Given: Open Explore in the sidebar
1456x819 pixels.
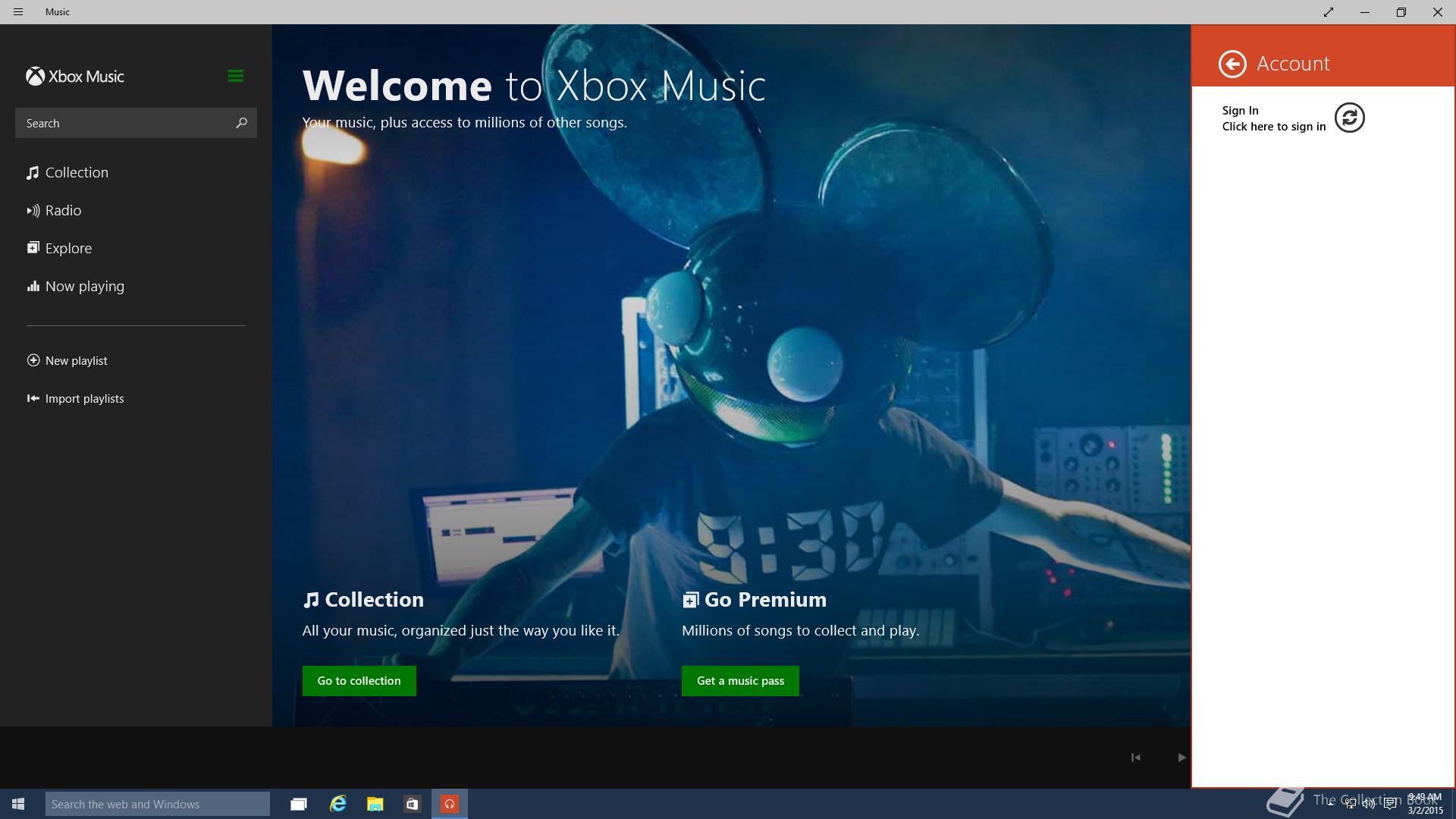Looking at the screenshot, I should pos(59,249).
